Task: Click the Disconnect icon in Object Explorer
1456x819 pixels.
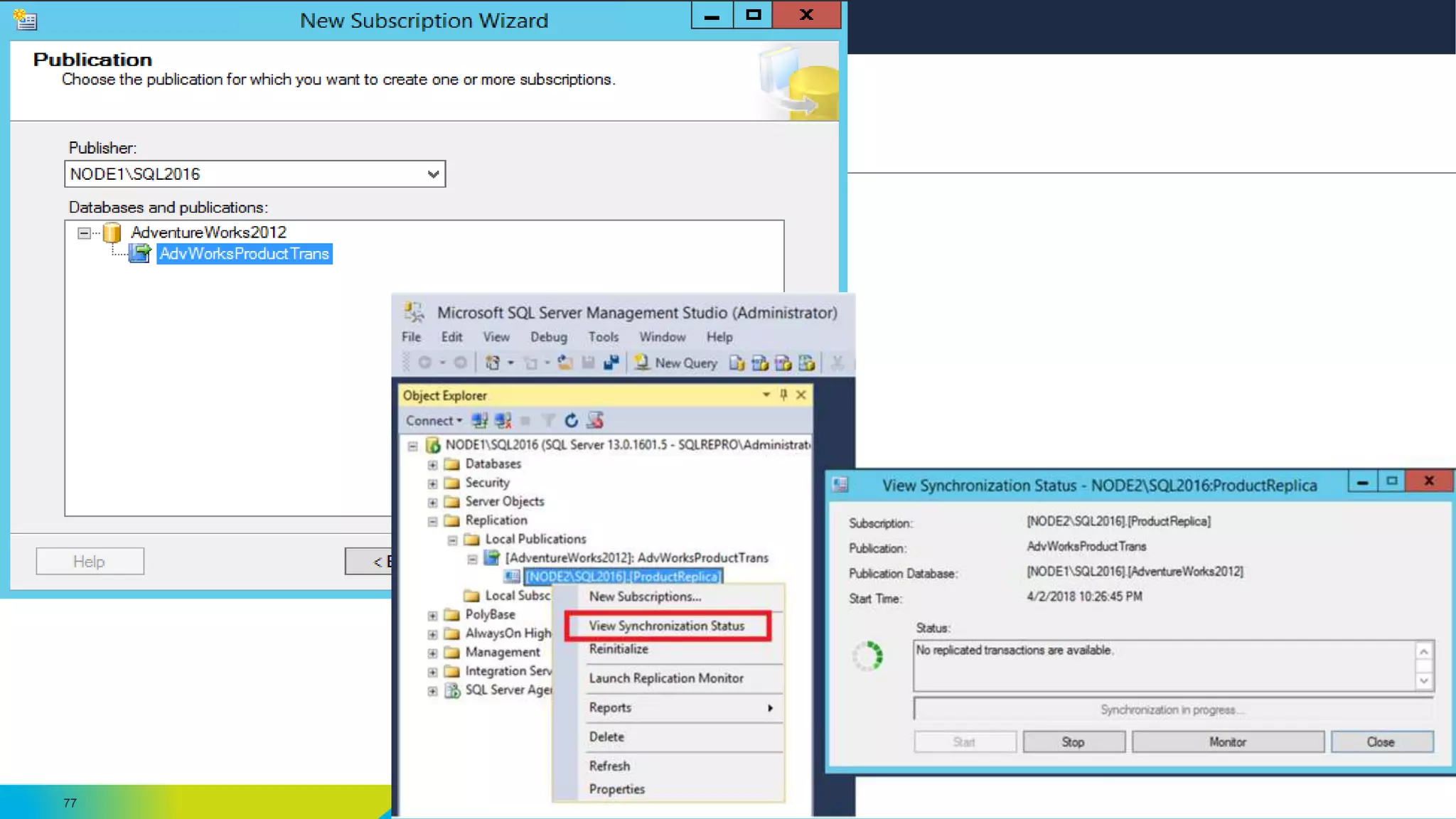Action: click(503, 420)
